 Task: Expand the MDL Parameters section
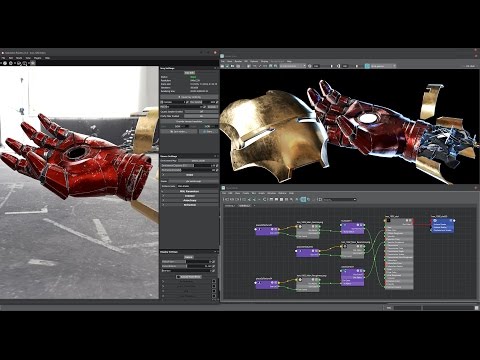[x=189, y=191]
